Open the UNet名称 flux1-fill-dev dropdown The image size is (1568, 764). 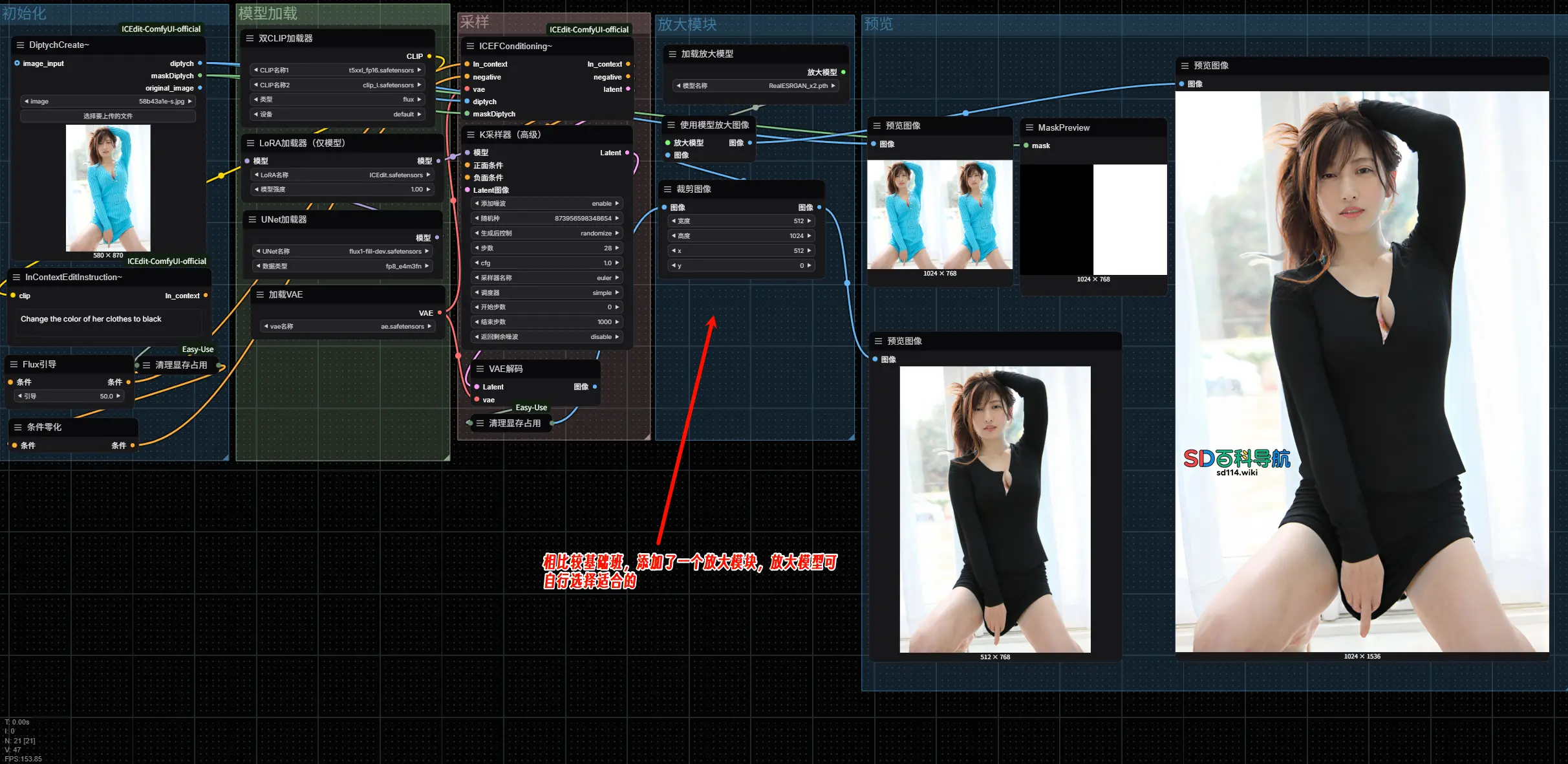[343, 252]
